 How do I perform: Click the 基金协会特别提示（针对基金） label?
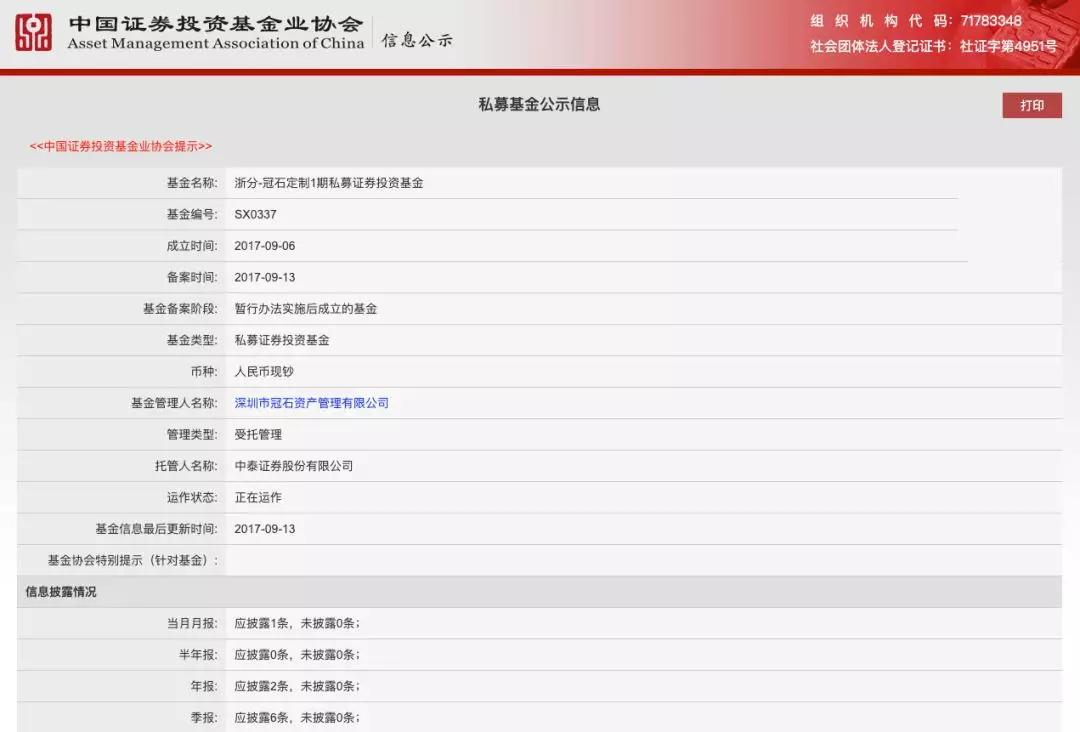(x=132, y=561)
